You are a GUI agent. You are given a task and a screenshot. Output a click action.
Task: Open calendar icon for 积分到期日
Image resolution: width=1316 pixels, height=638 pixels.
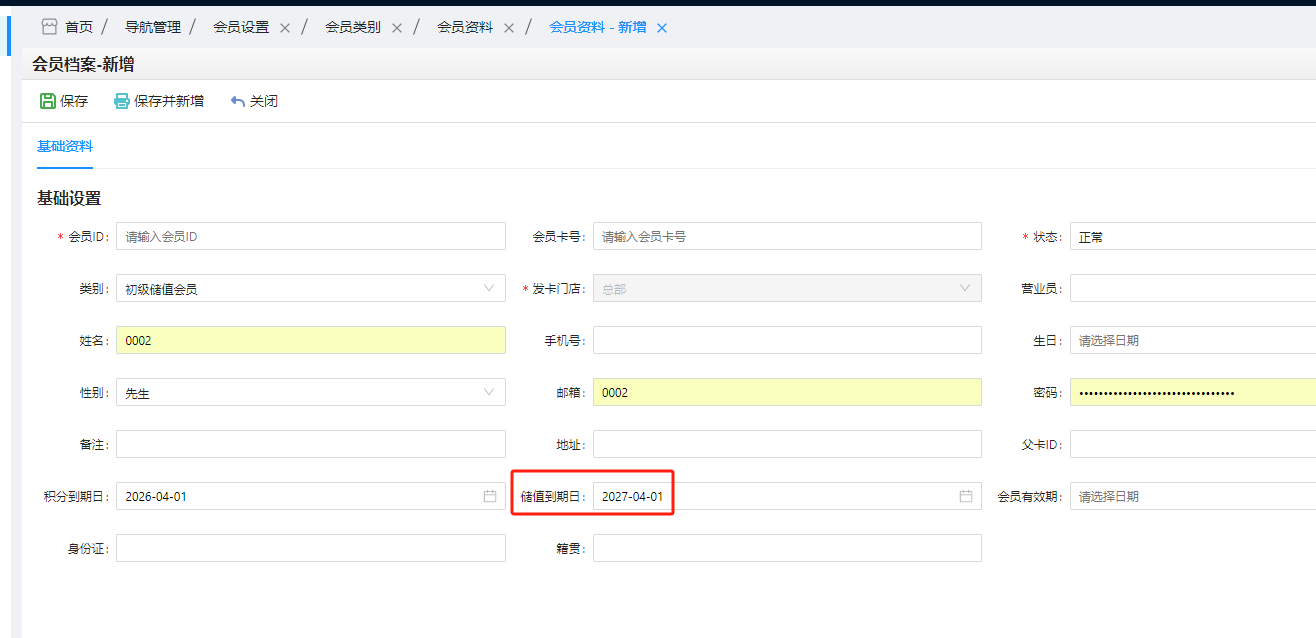pyautogui.click(x=490, y=496)
